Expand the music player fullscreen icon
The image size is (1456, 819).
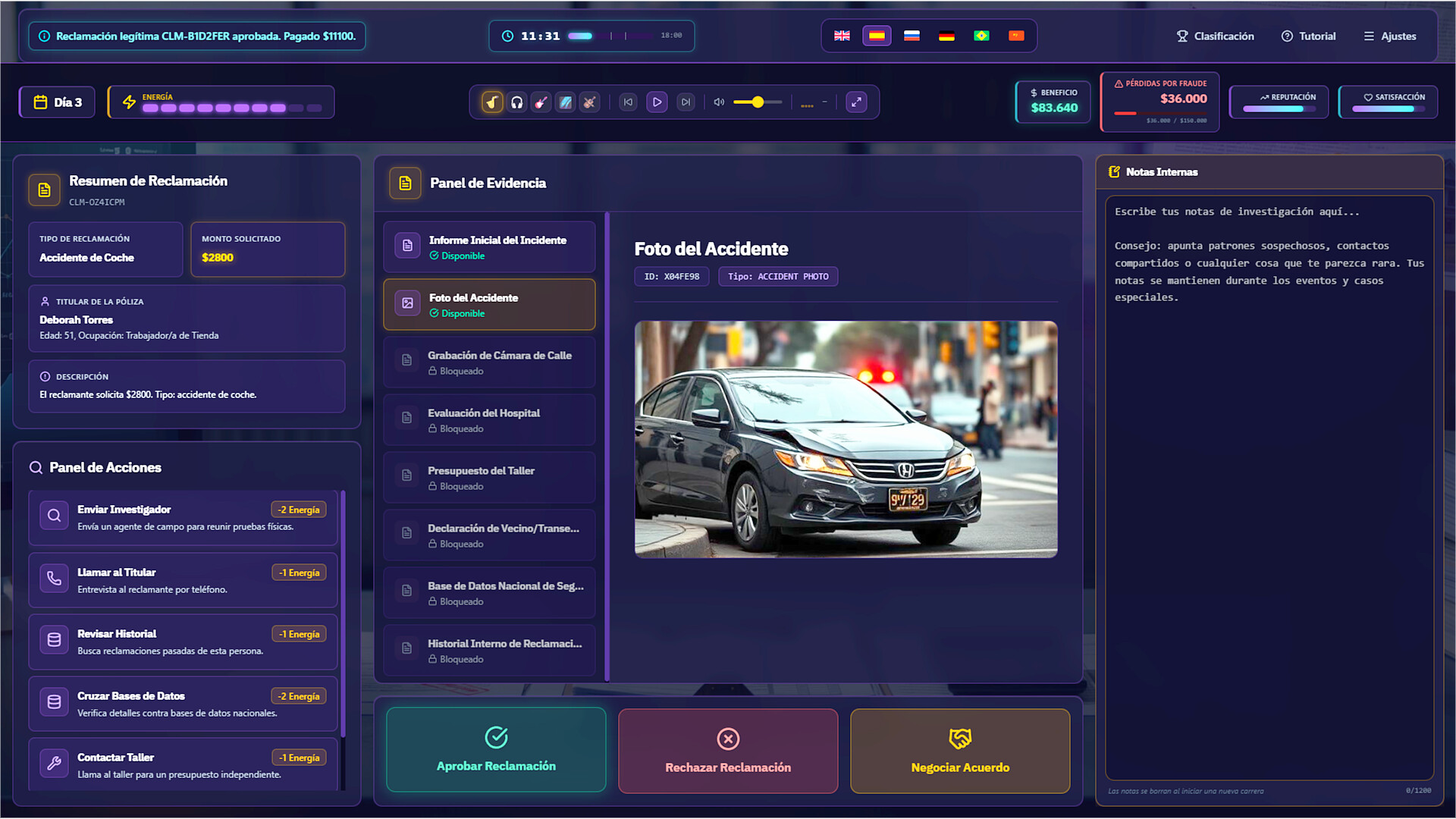[856, 102]
